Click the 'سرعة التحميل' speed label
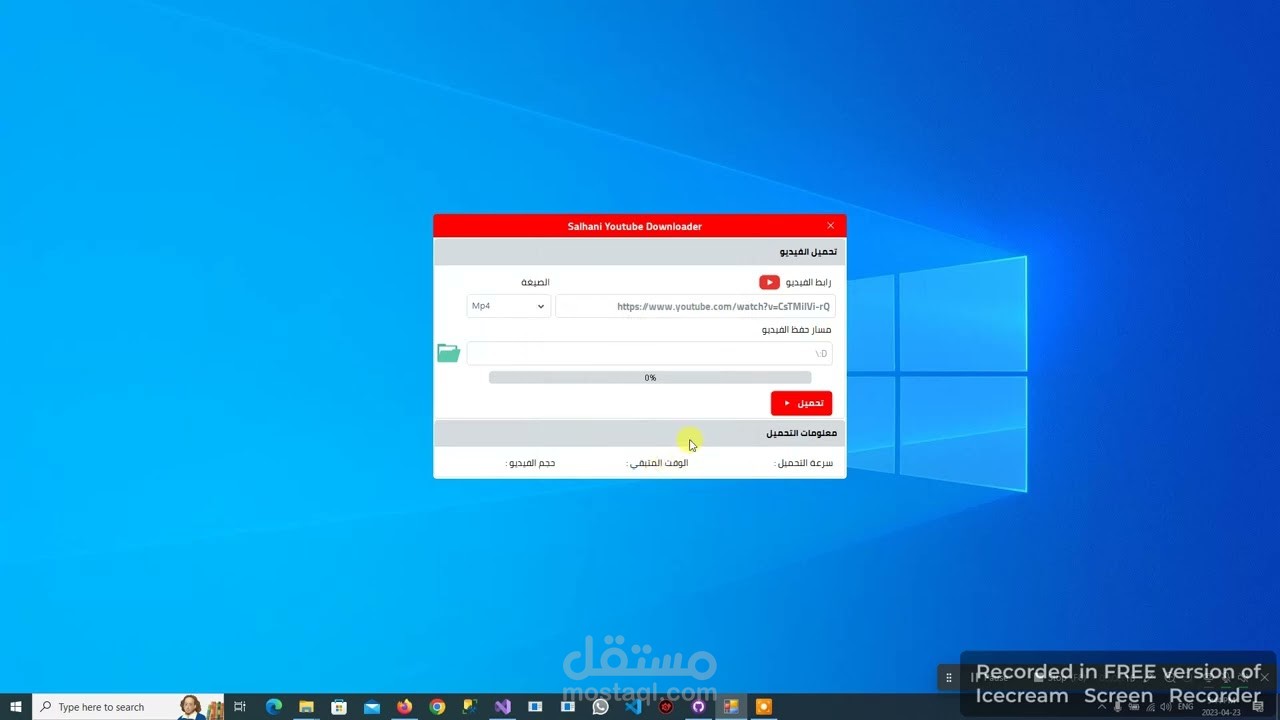1280x720 pixels. tap(803, 463)
